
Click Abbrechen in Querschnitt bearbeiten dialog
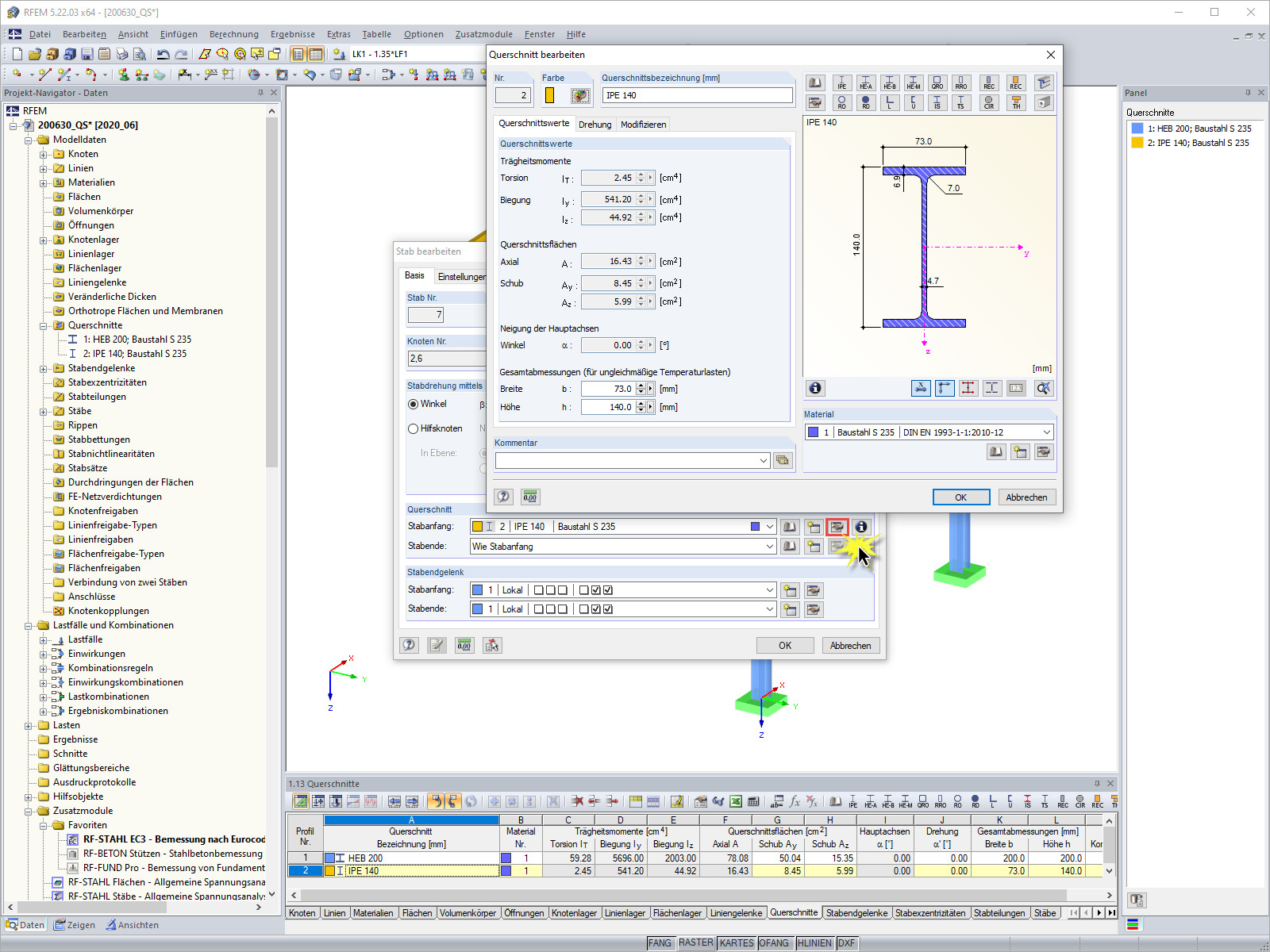pyautogui.click(x=1027, y=497)
